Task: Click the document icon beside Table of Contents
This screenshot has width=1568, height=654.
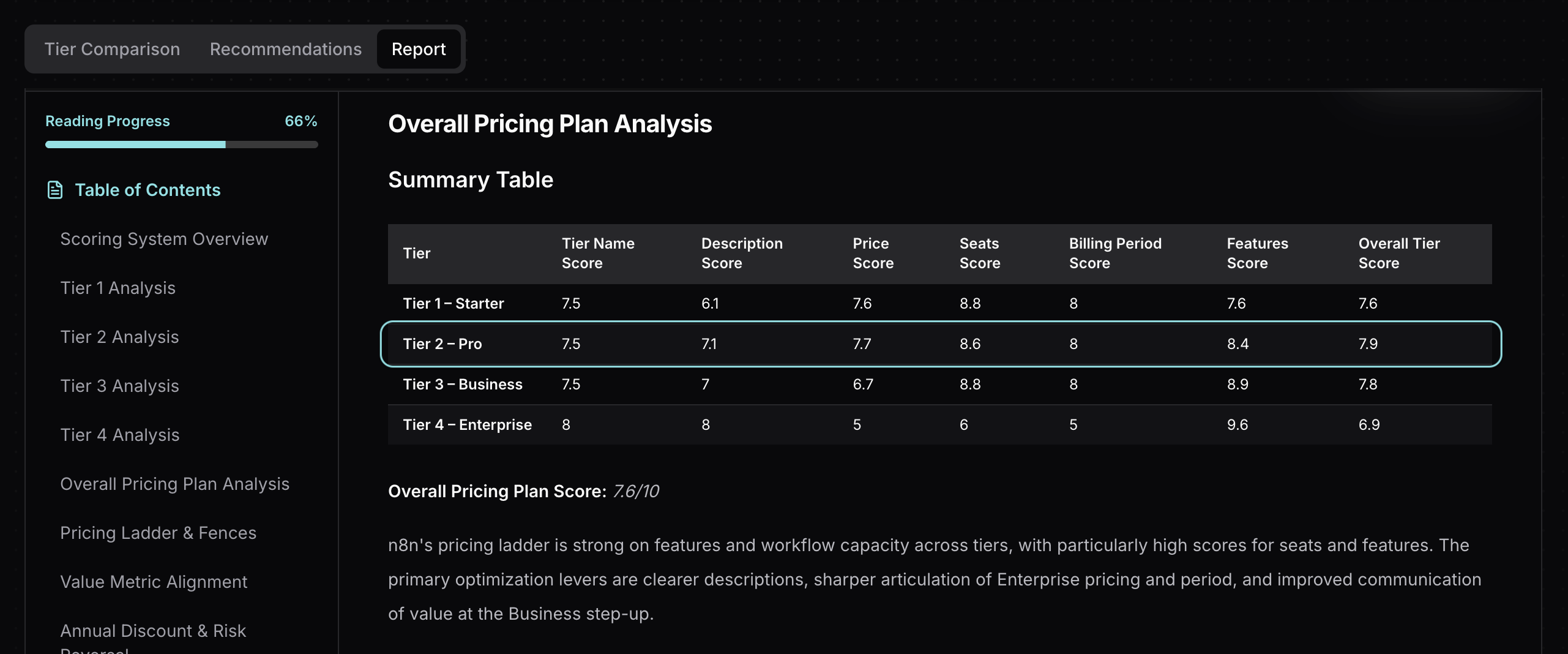Action: (55, 190)
